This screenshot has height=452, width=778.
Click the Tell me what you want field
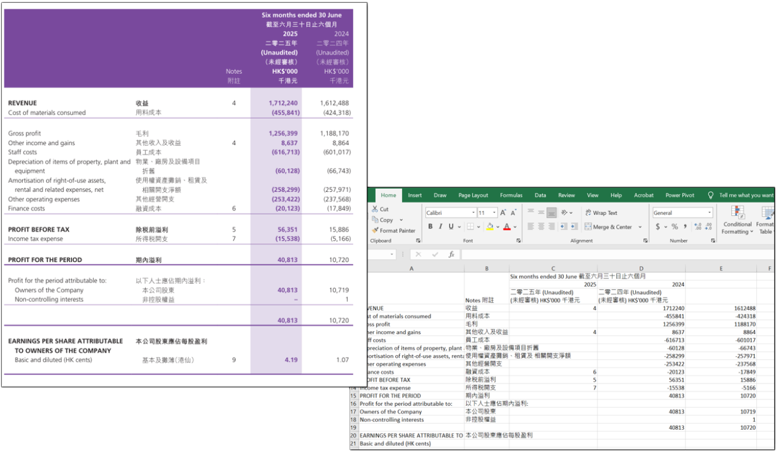click(x=746, y=195)
